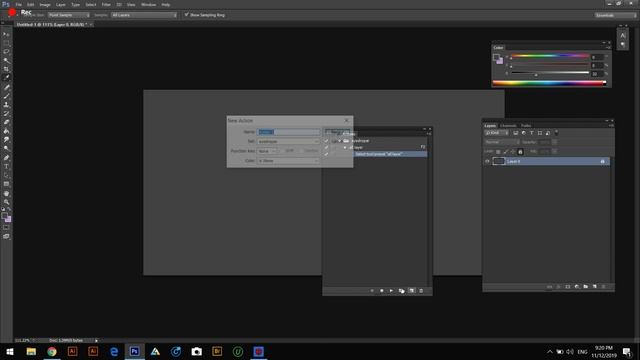Open Set dropdown in New Action dialog

coord(288,141)
